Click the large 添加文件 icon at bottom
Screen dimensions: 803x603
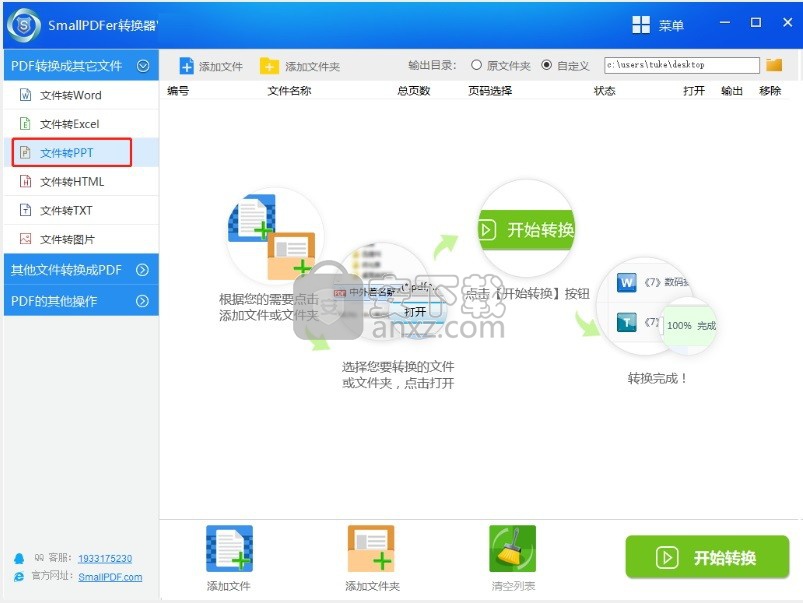click(229, 548)
